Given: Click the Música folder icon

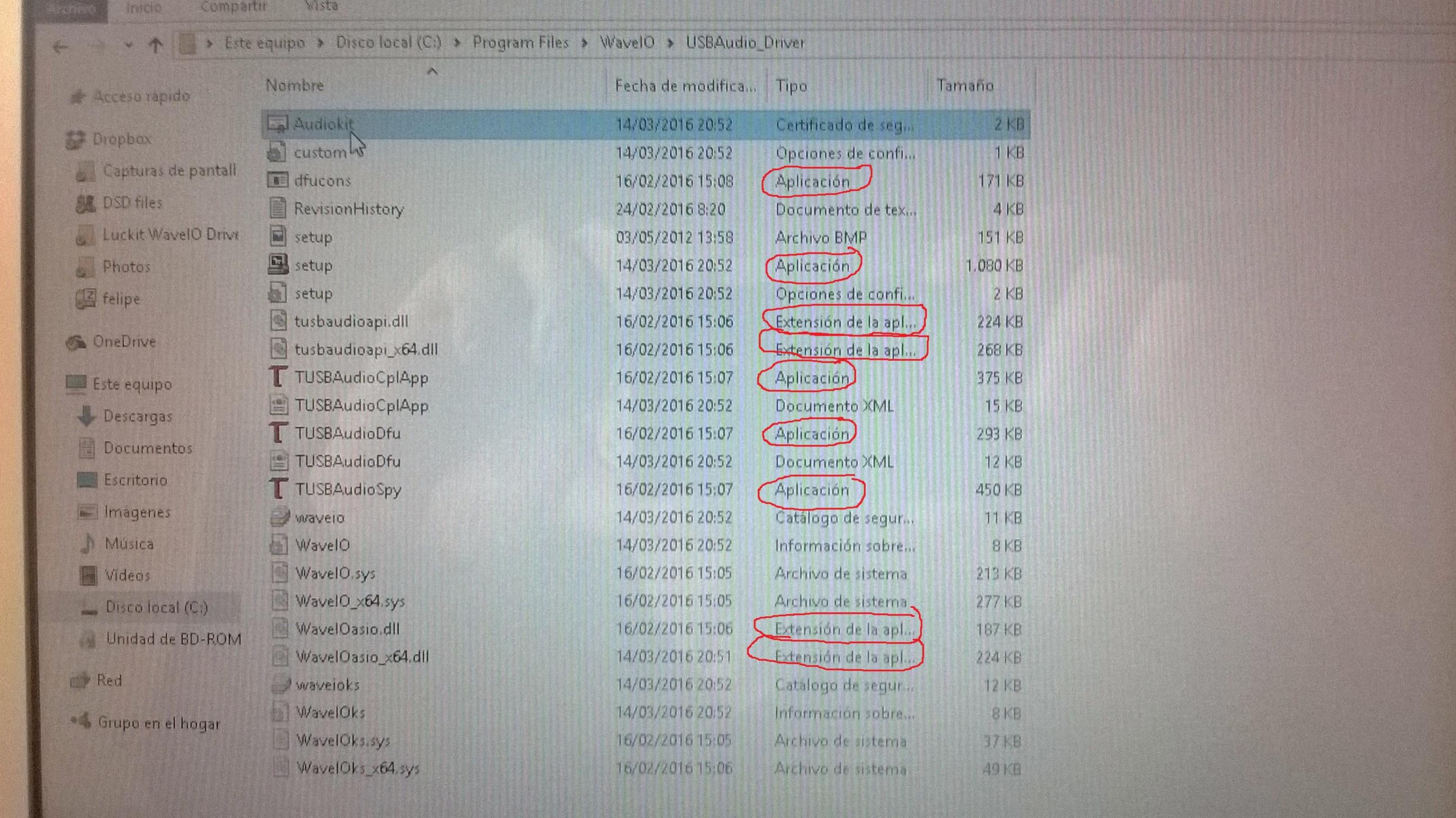Looking at the screenshot, I should pos(87,544).
